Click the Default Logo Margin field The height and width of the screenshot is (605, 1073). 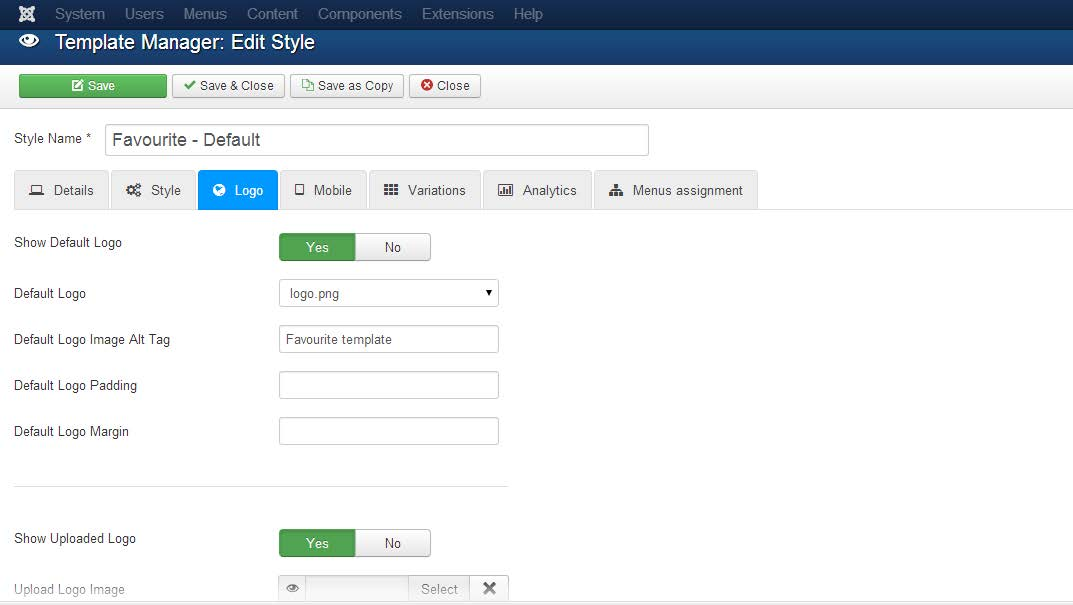pos(389,430)
